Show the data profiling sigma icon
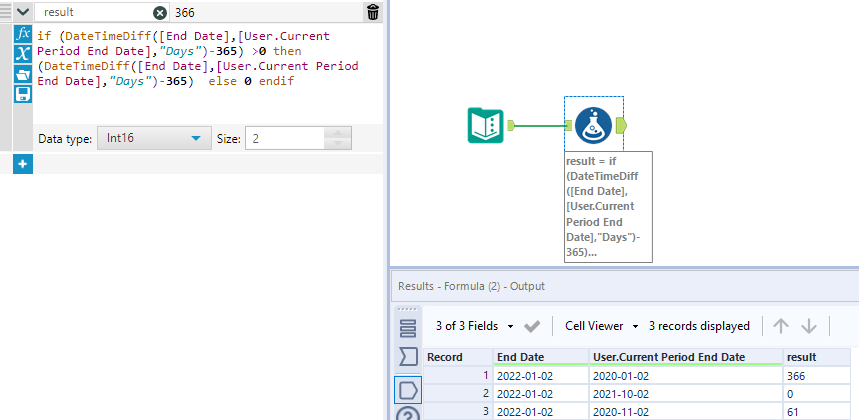This screenshot has width=859, height=420. click(x=408, y=357)
